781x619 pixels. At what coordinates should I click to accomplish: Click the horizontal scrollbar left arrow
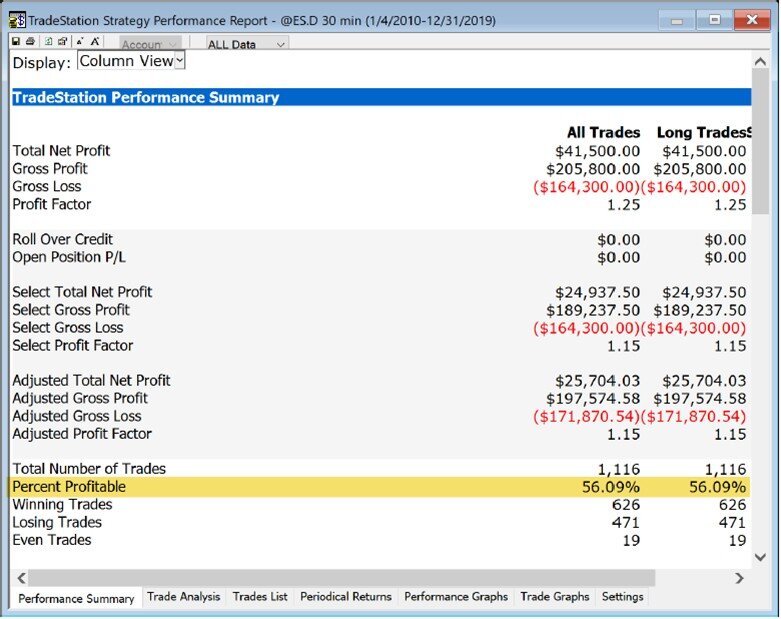click(21, 578)
